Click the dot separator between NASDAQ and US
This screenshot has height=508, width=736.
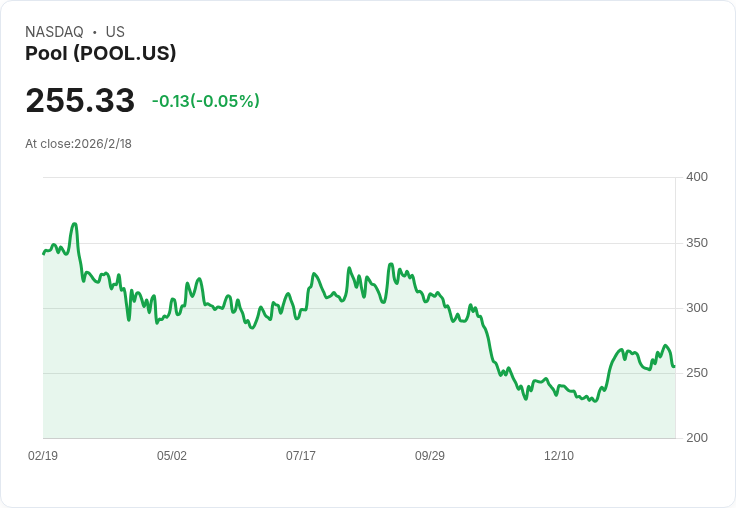click(94, 32)
